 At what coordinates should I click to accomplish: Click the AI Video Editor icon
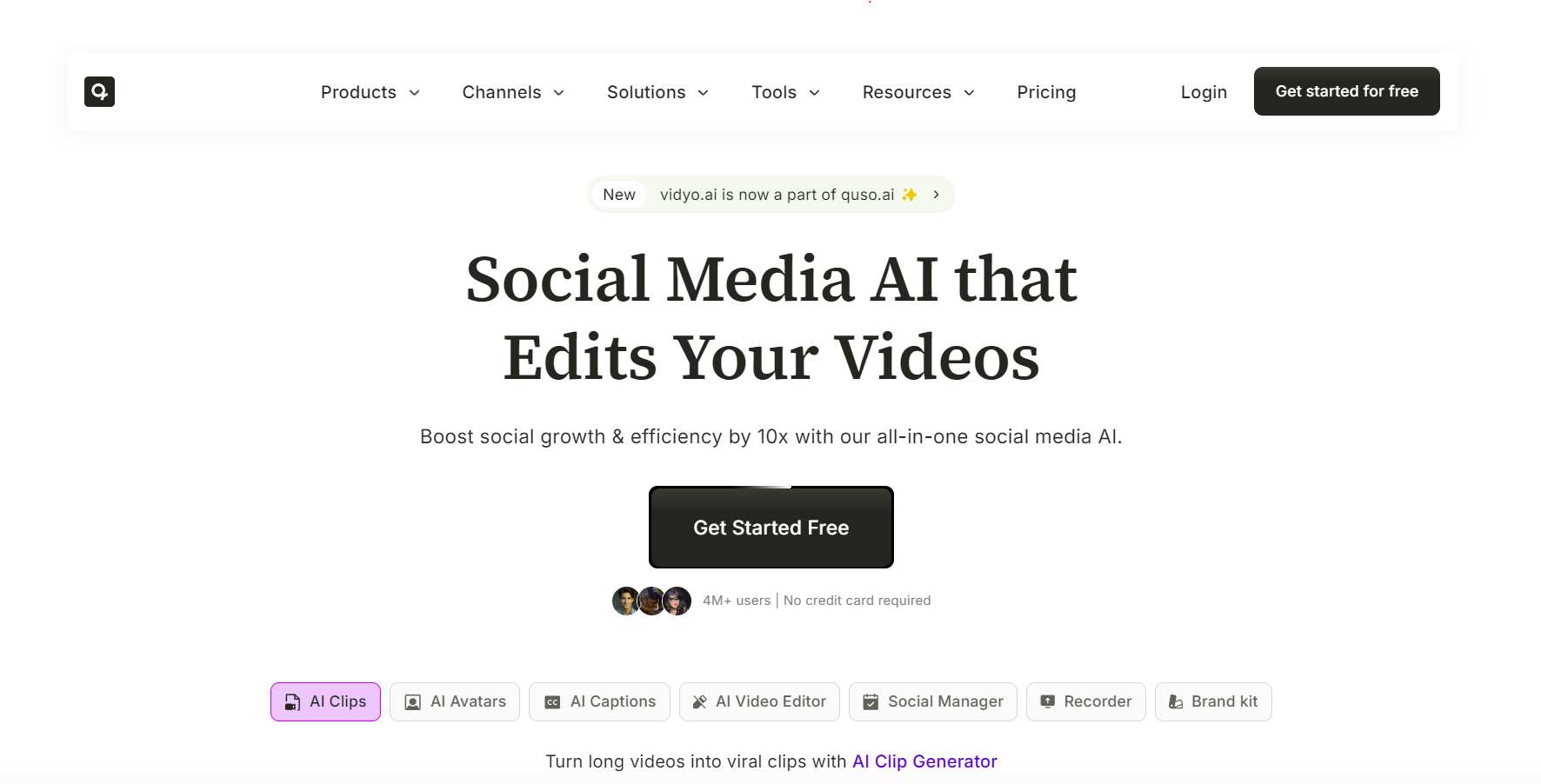(x=699, y=702)
